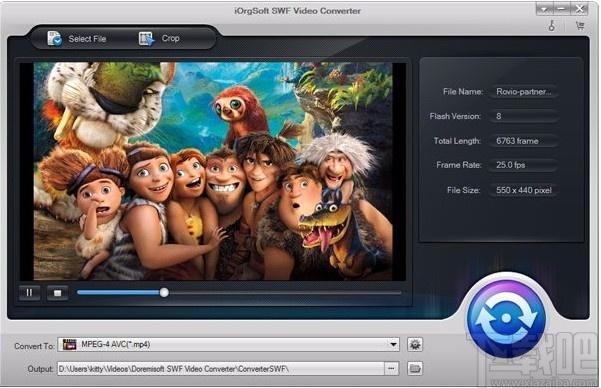Close the SWF Video Converter window
Screen dimensions: 601x388
[580, 8]
